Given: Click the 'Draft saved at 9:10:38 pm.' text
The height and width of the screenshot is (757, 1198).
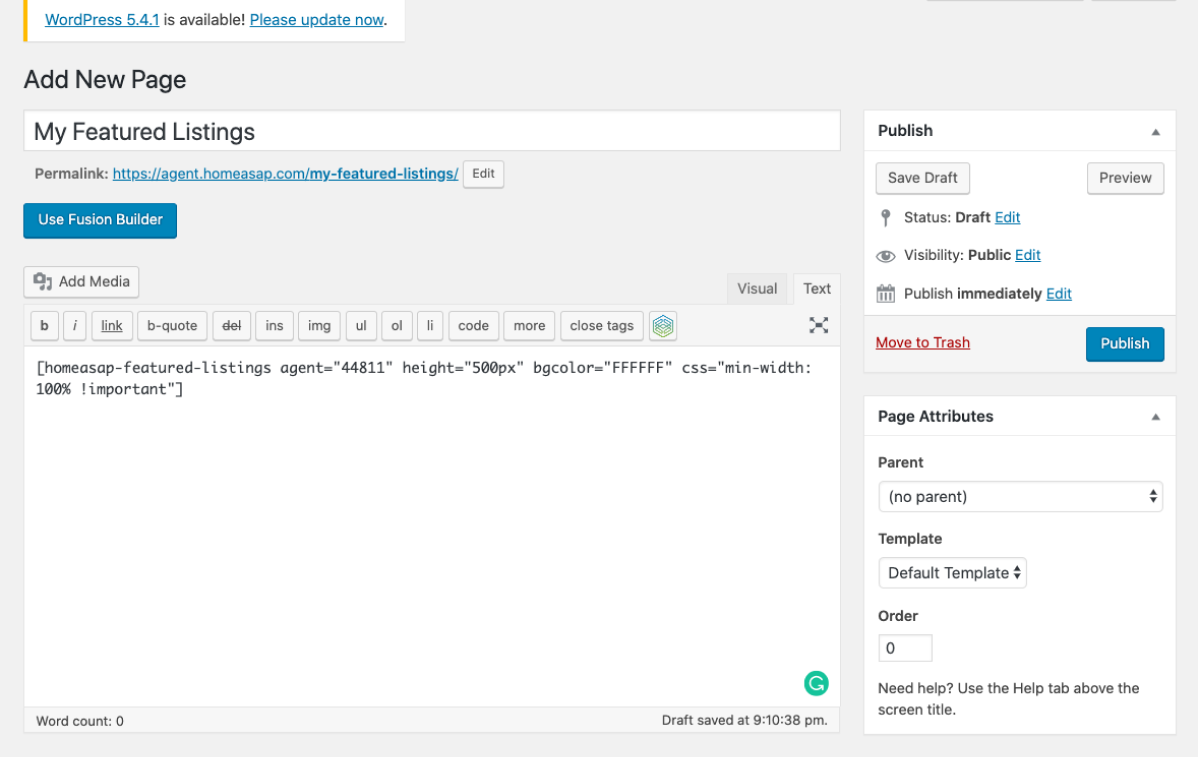Looking at the screenshot, I should [x=744, y=720].
